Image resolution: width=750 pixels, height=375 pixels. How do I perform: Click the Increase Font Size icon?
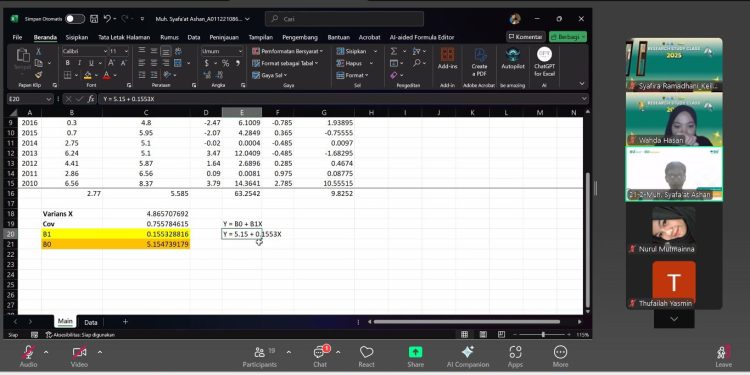[111, 63]
